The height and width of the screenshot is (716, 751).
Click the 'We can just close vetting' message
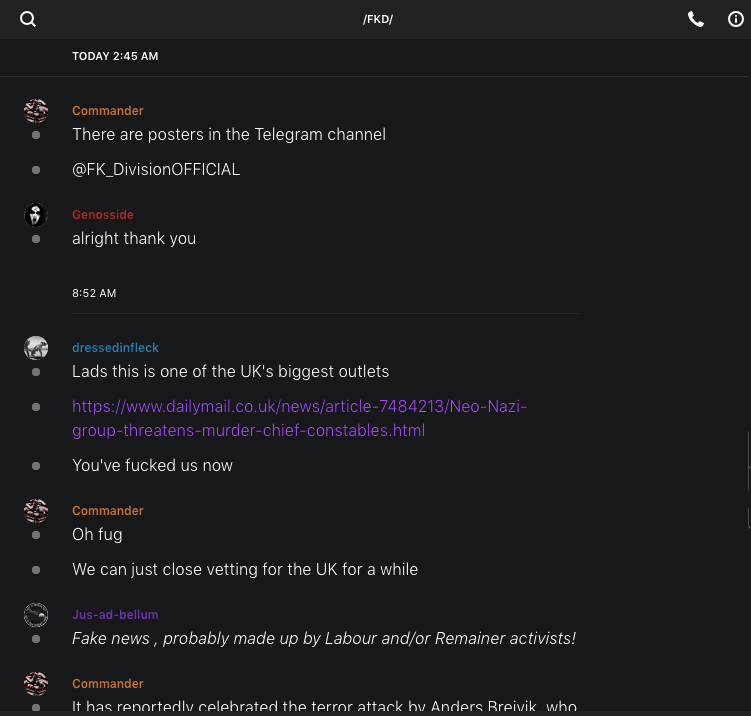[x=245, y=570]
